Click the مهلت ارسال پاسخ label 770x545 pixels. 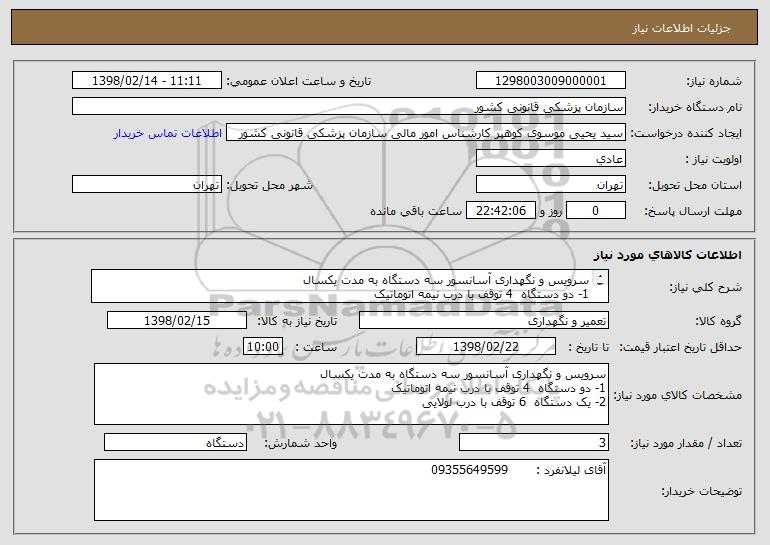(693, 211)
